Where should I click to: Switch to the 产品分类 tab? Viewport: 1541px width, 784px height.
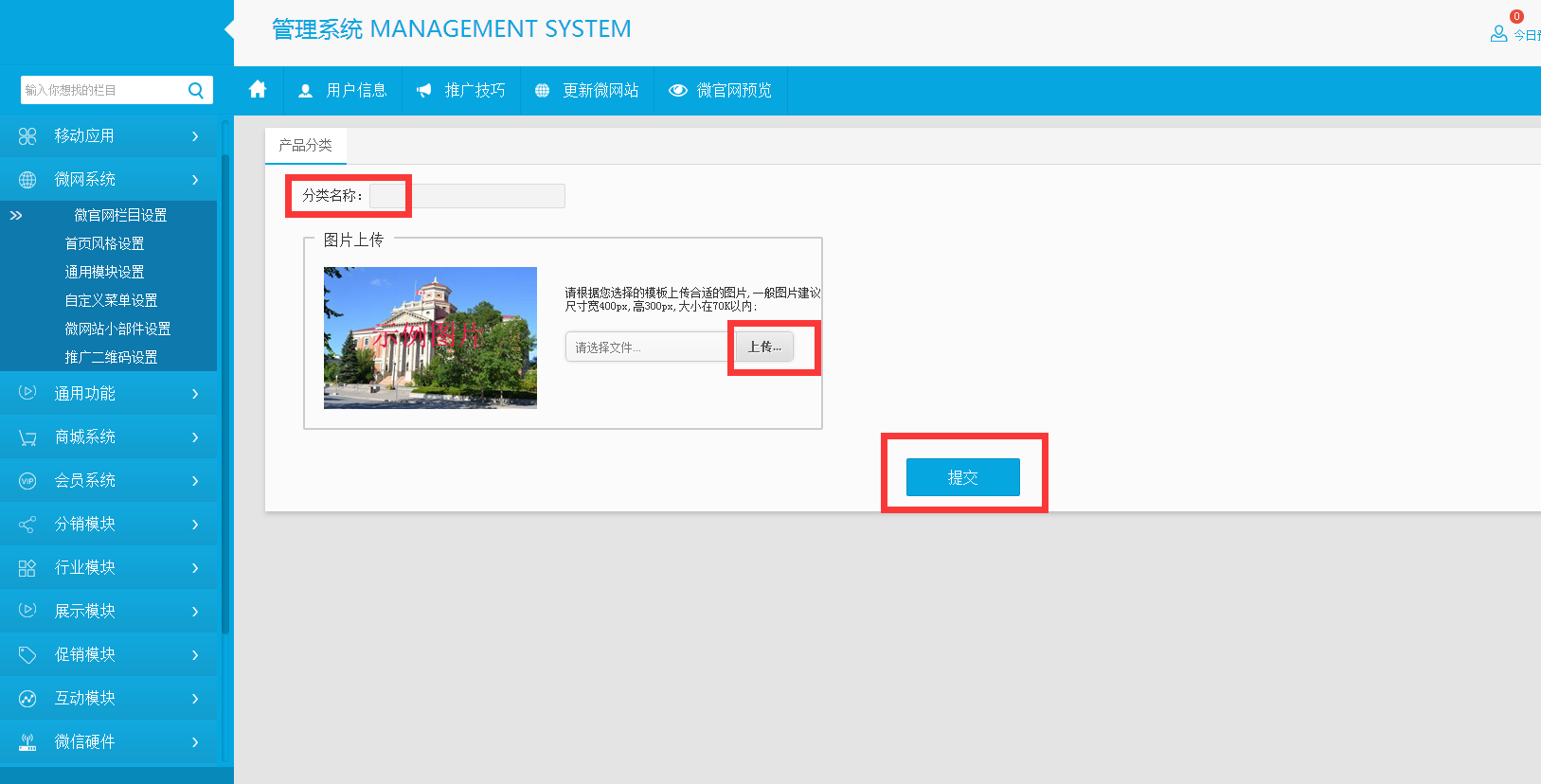point(305,146)
